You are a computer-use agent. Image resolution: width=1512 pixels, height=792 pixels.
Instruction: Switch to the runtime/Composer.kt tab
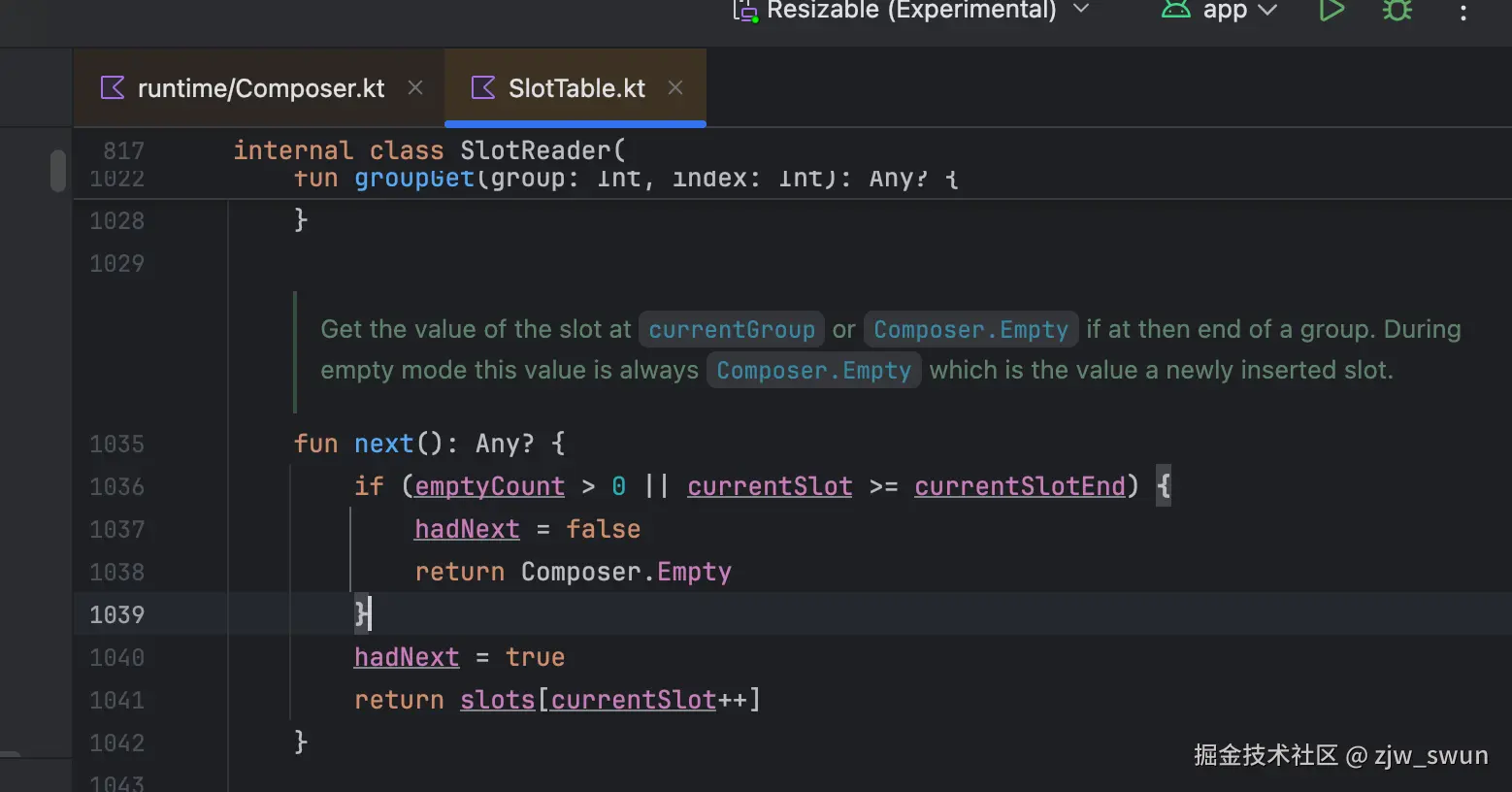point(261,88)
